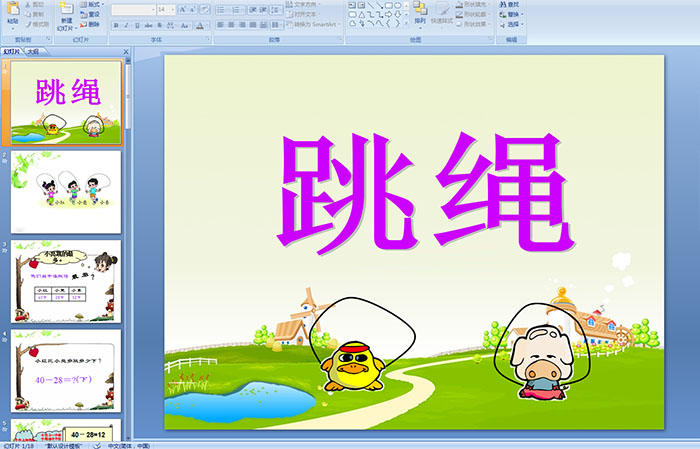
Task: Clear all formatting with the eraser icon
Action: click(x=204, y=9)
